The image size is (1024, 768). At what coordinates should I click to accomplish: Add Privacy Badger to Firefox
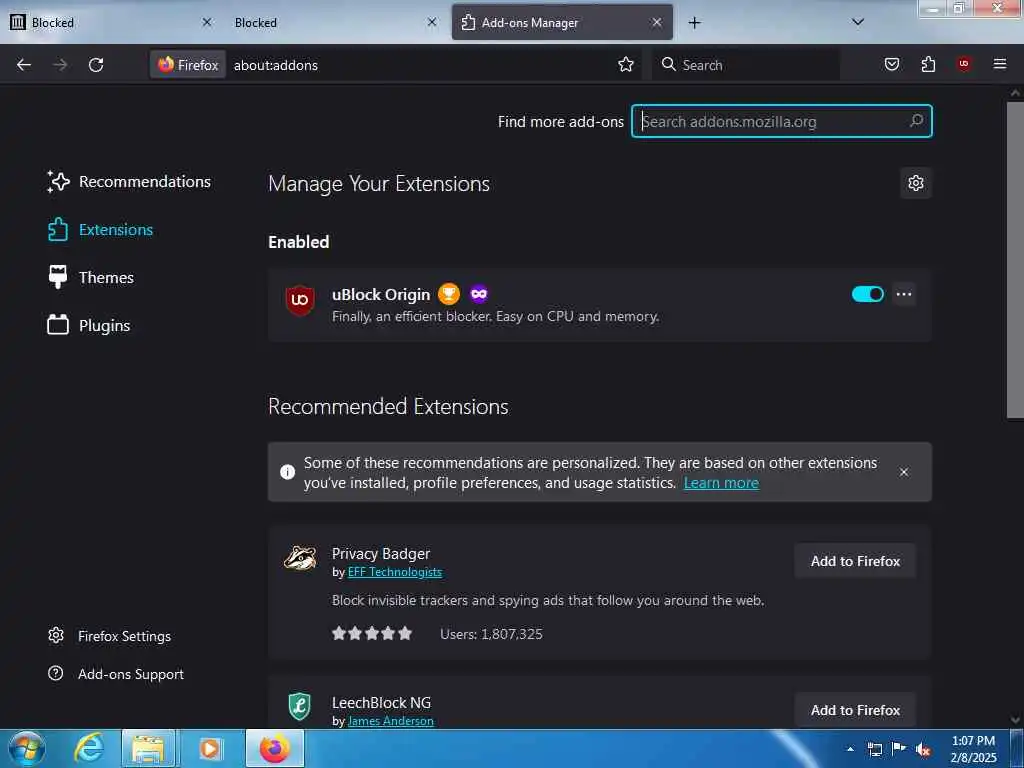[855, 561]
